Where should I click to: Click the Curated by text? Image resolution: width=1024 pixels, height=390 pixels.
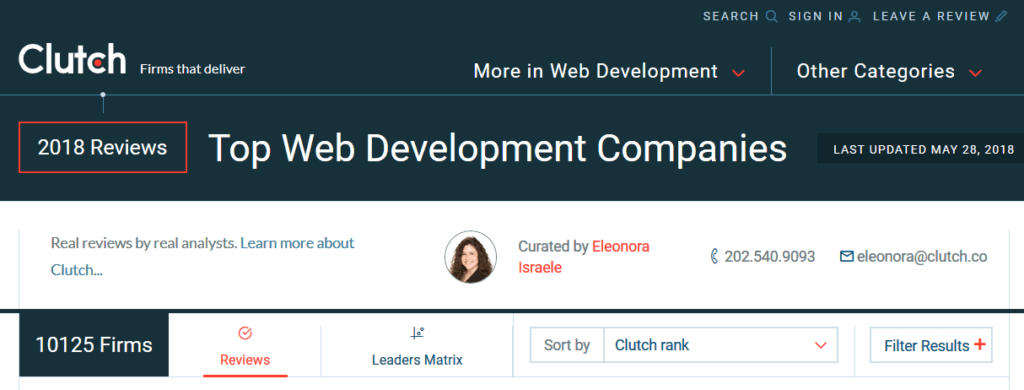[x=553, y=247]
